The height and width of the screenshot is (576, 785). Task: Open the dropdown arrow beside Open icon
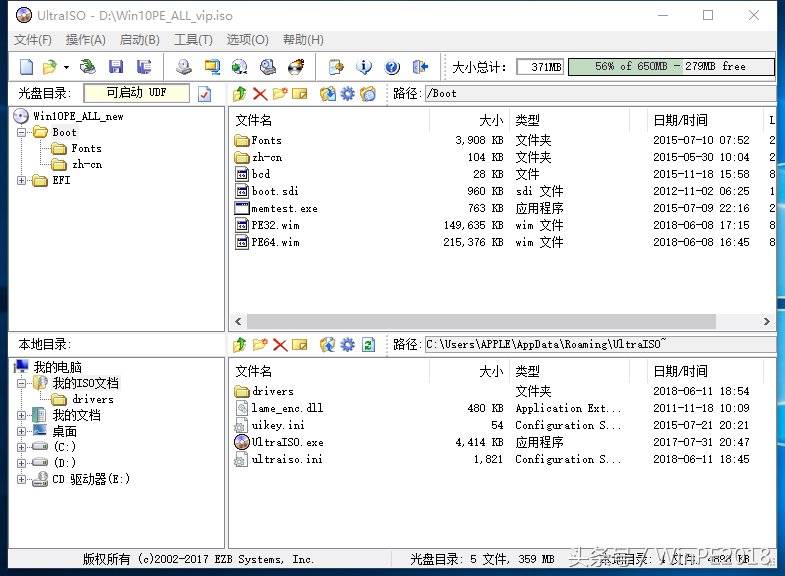(x=66, y=67)
